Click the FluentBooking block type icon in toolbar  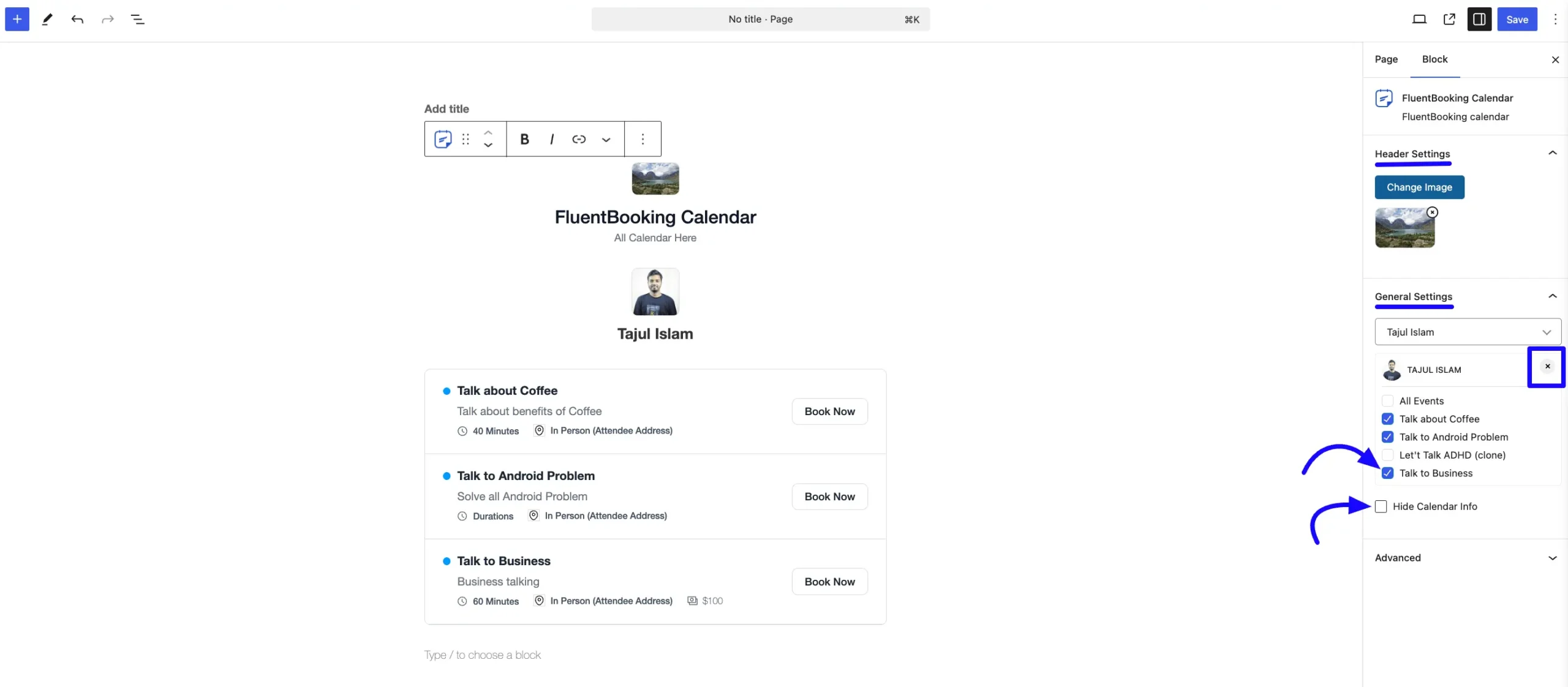coord(443,139)
